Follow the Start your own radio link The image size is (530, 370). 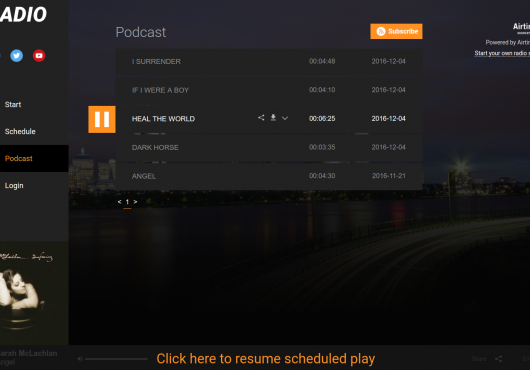point(502,53)
